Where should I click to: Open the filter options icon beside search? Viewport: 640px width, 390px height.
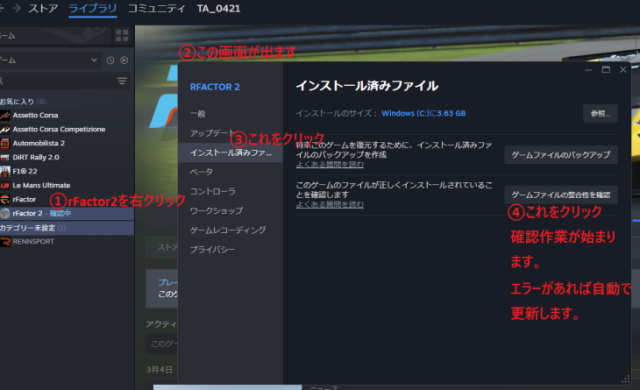(122, 81)
